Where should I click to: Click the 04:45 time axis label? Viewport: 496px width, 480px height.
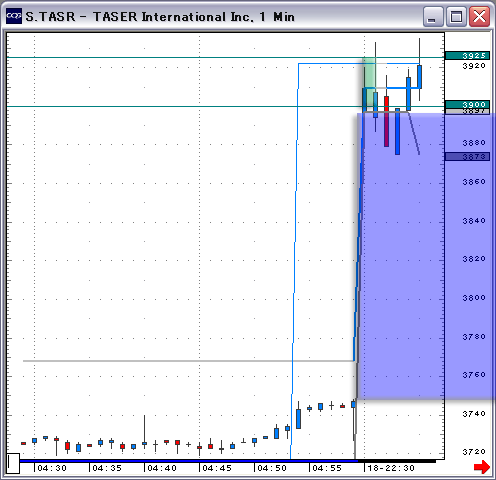tap(217, 468)
